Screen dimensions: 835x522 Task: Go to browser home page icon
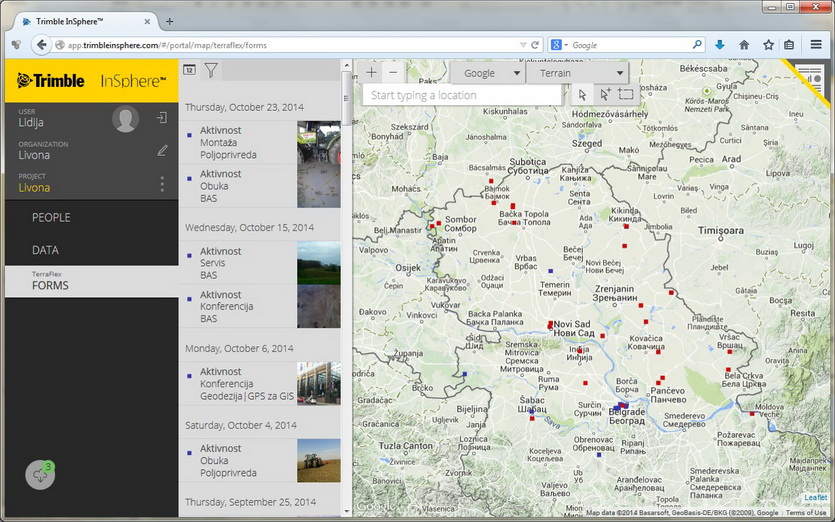(744, 45)
